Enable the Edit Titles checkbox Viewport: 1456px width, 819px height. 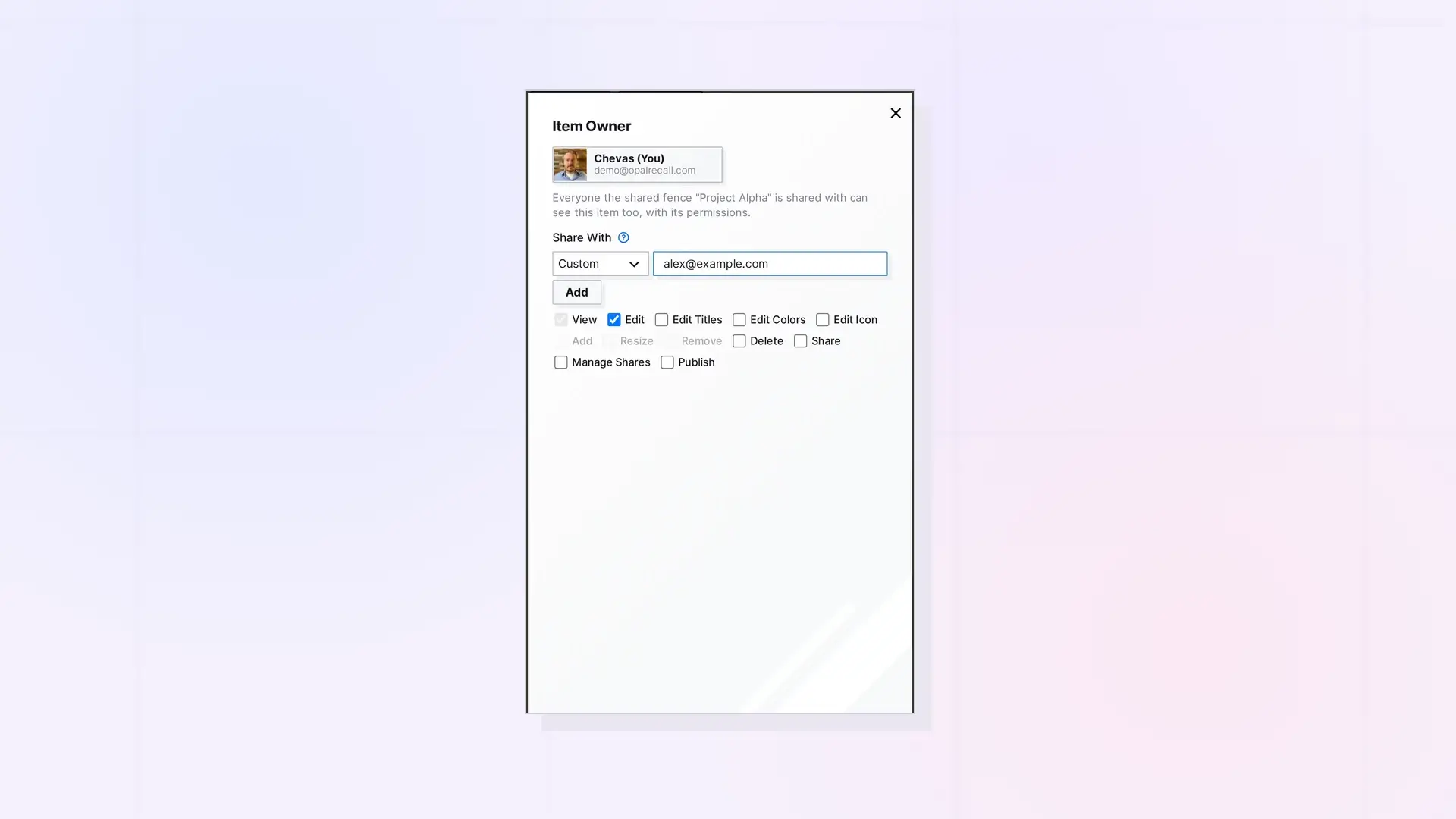(661, 320)
